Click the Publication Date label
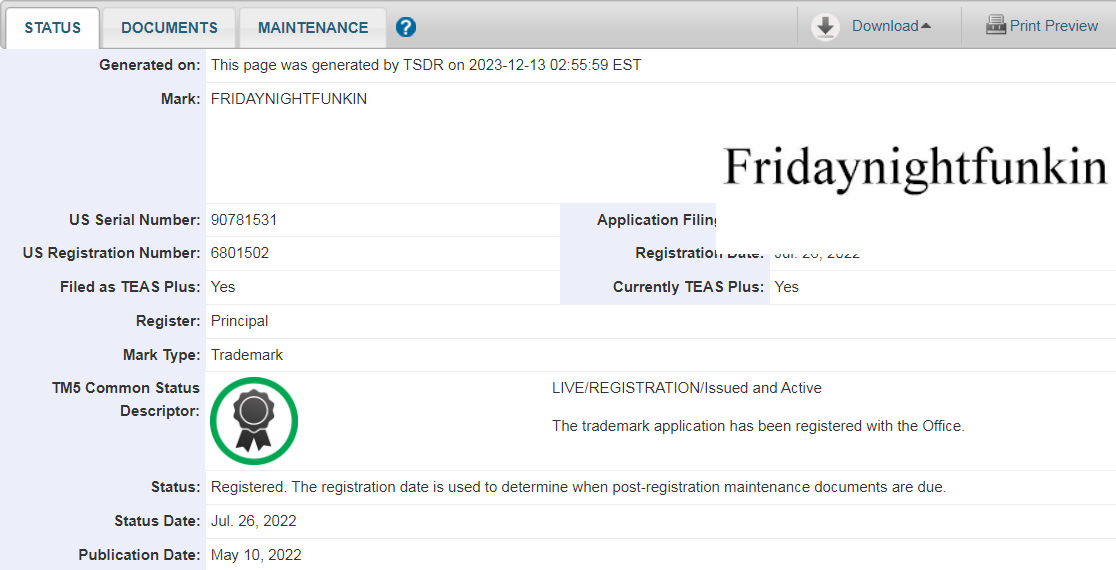1116x570 pixels. click(x=140, y=555)
